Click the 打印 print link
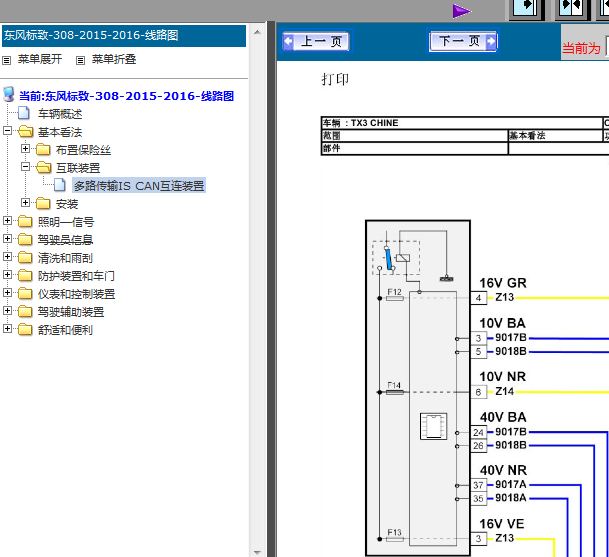Image resolution: width=609 pixels, height=557 pixels. coord(335,79)
